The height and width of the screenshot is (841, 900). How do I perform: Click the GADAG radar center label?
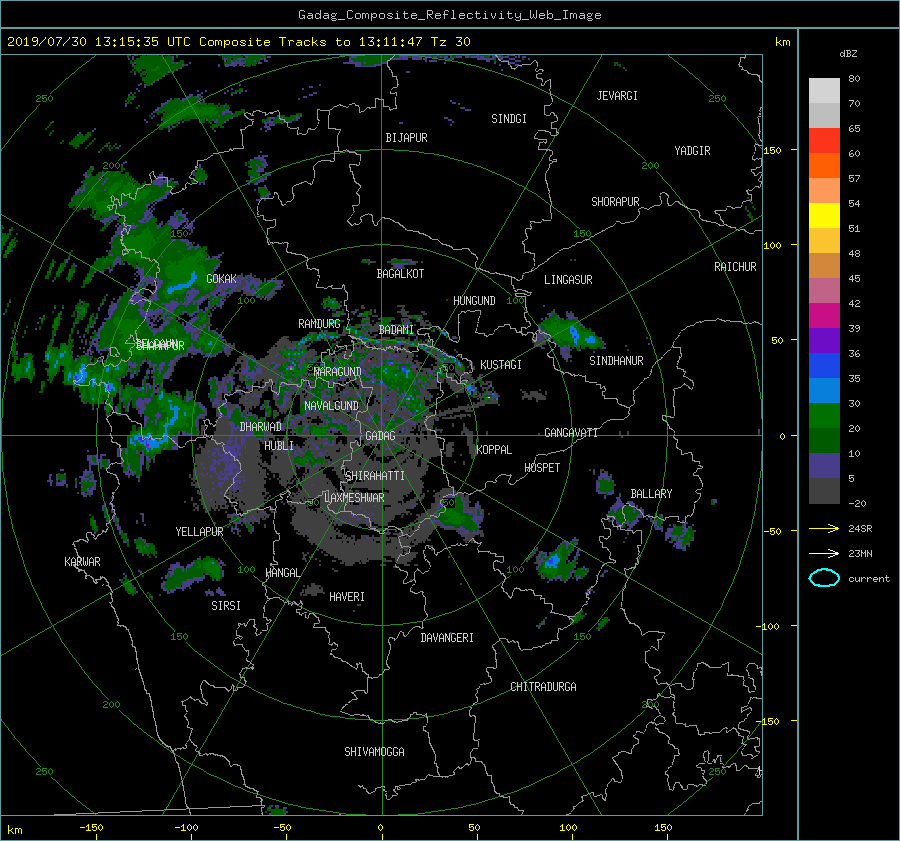[x=380, y=436]
